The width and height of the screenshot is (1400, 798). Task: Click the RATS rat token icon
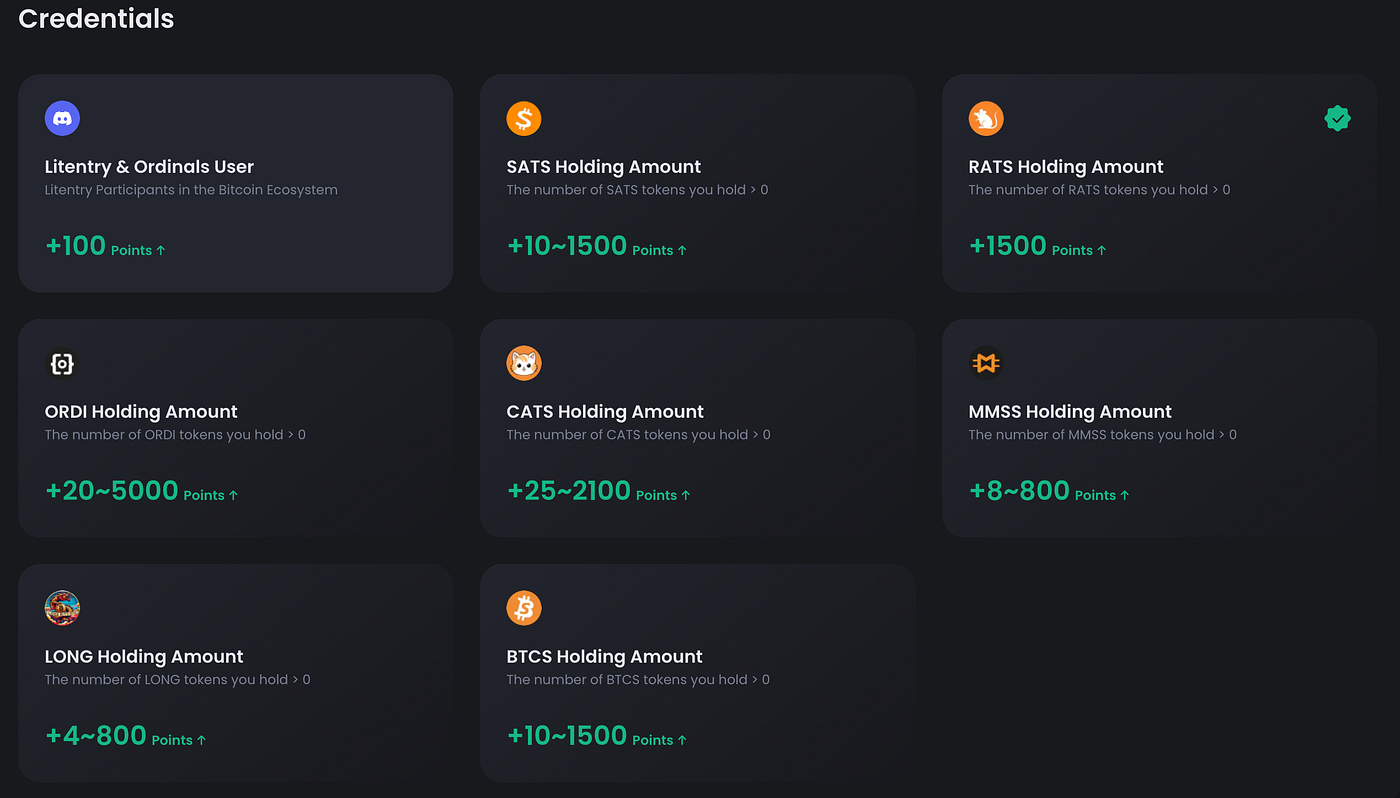coord(986,119)
